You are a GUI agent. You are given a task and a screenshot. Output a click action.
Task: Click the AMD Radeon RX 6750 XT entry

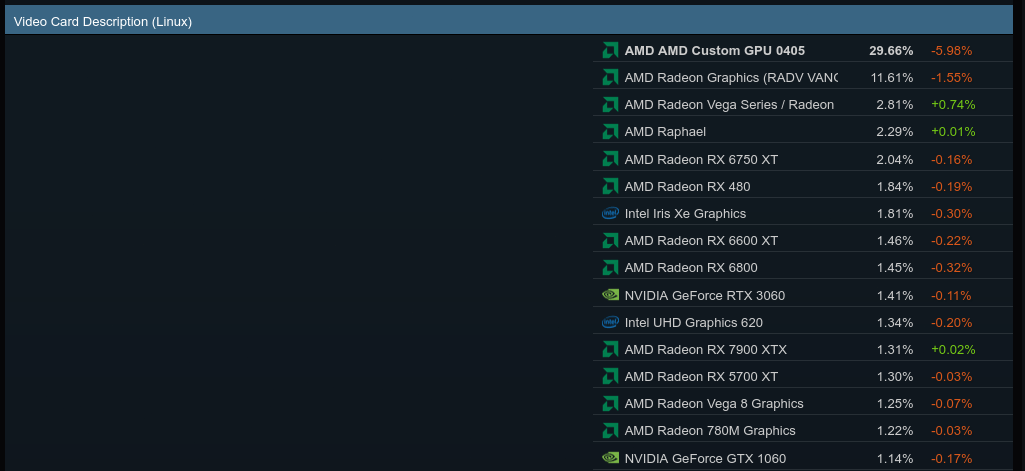(700, 159)
